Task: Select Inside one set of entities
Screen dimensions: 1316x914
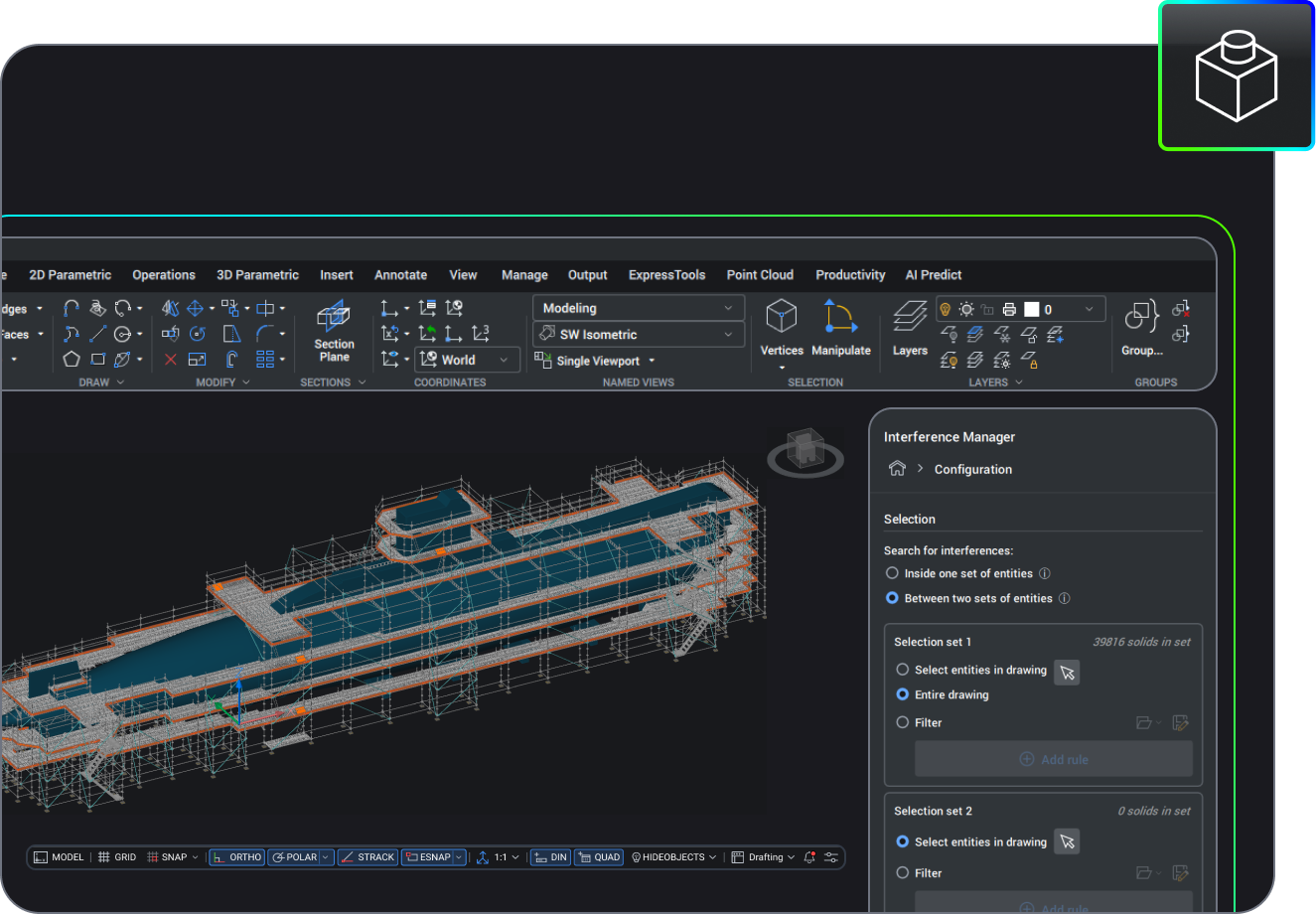Action: point(892,573)
